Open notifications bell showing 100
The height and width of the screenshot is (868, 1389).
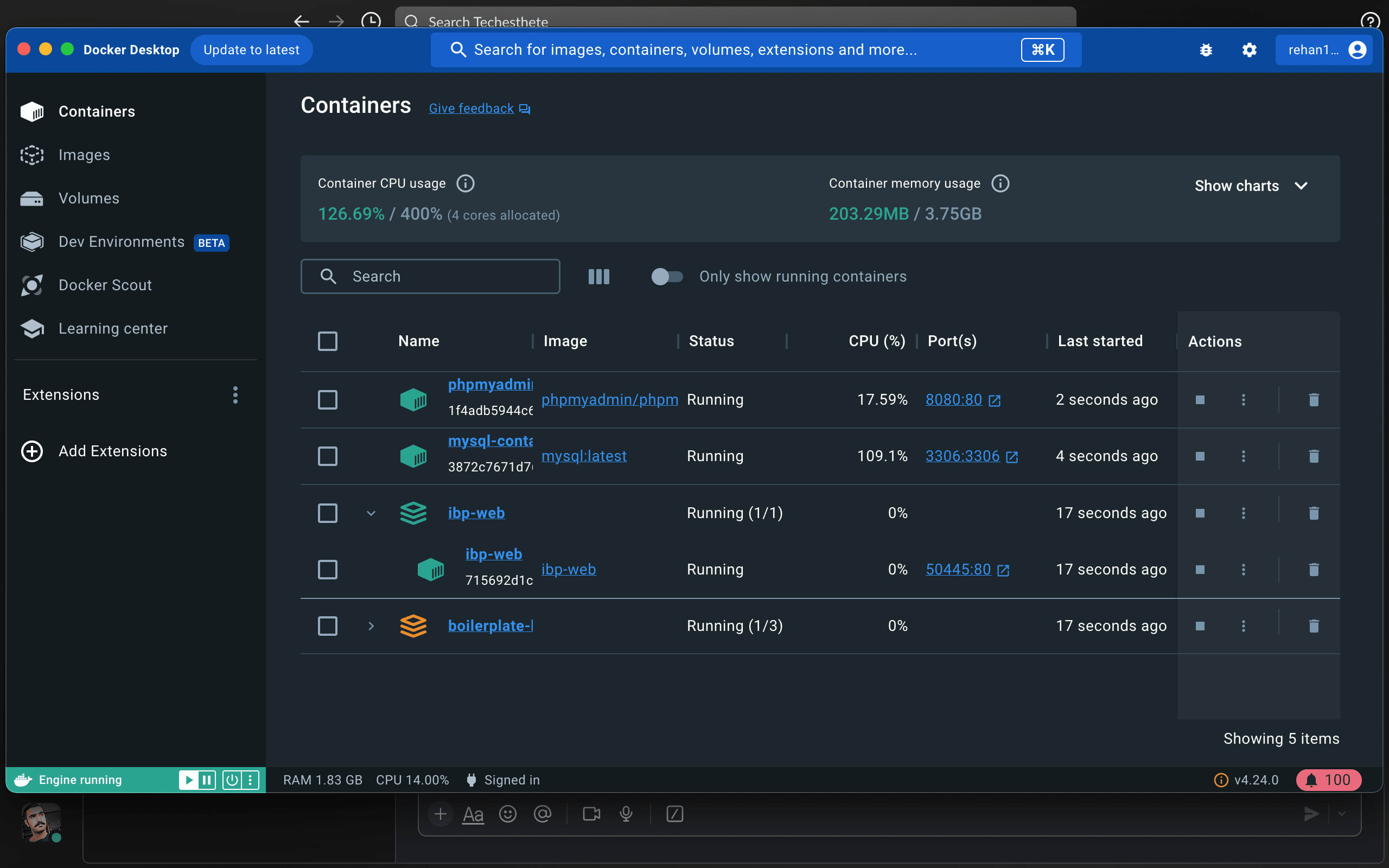pos(1328,780)
